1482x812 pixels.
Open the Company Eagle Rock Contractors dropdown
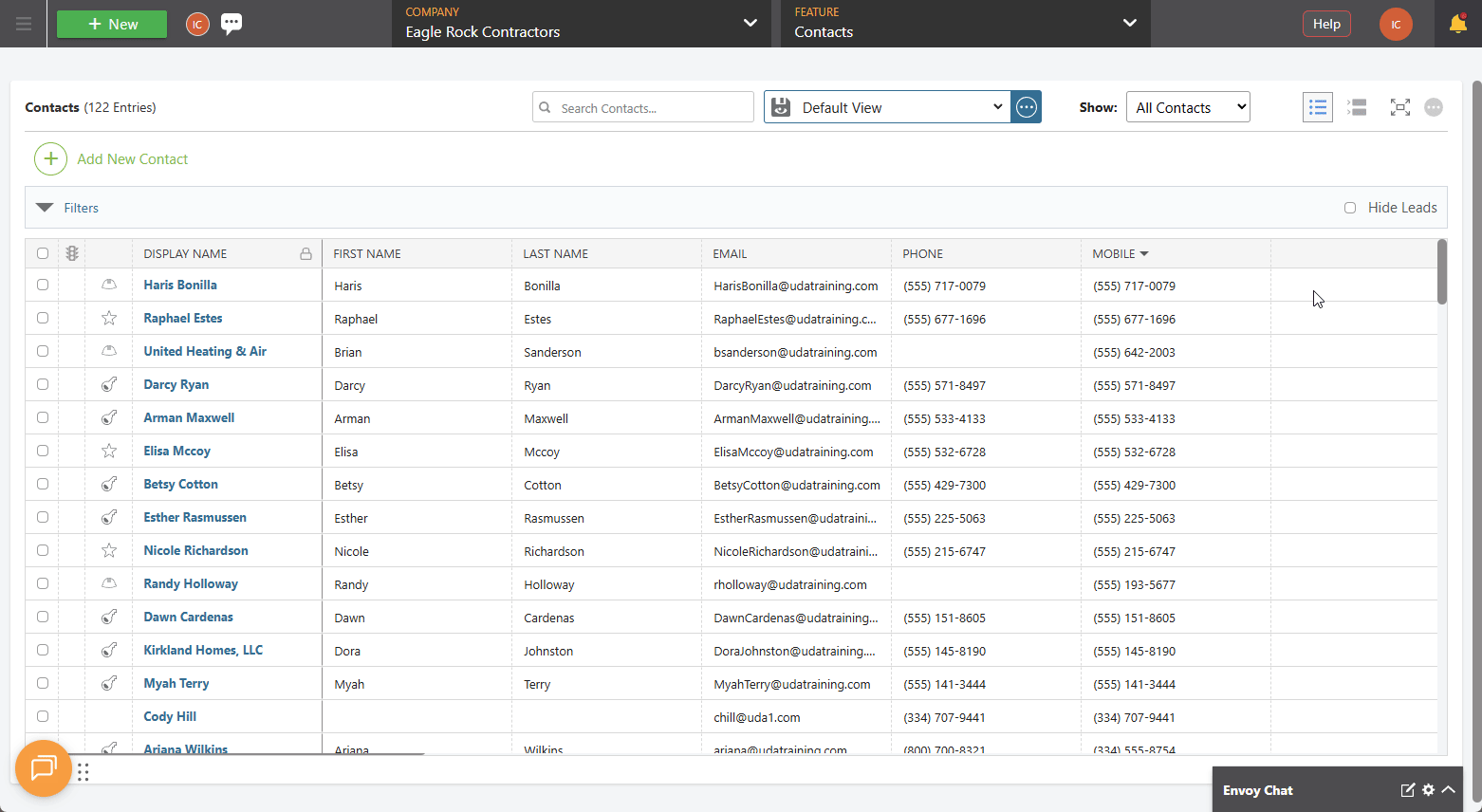pyautogui.click(x=581, y=24)
